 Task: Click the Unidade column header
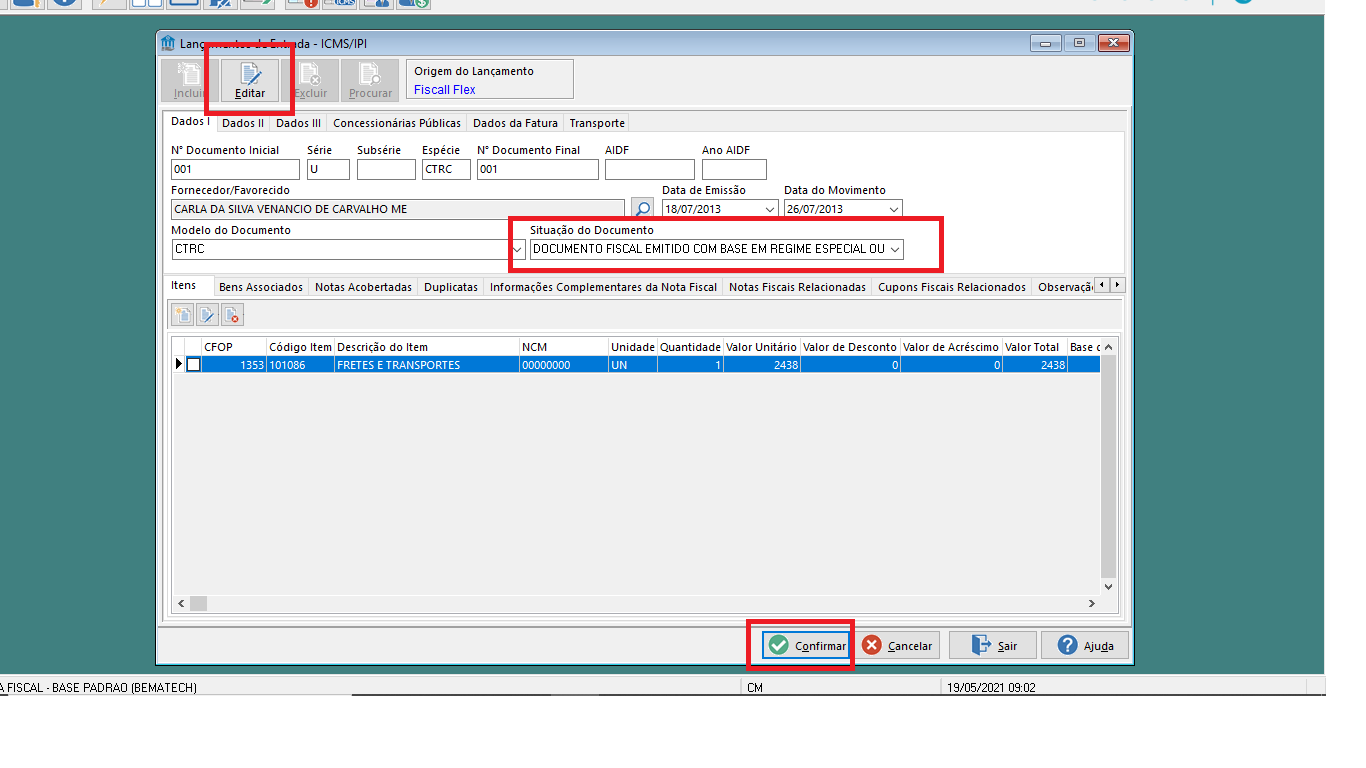click(x=633, y=347)
